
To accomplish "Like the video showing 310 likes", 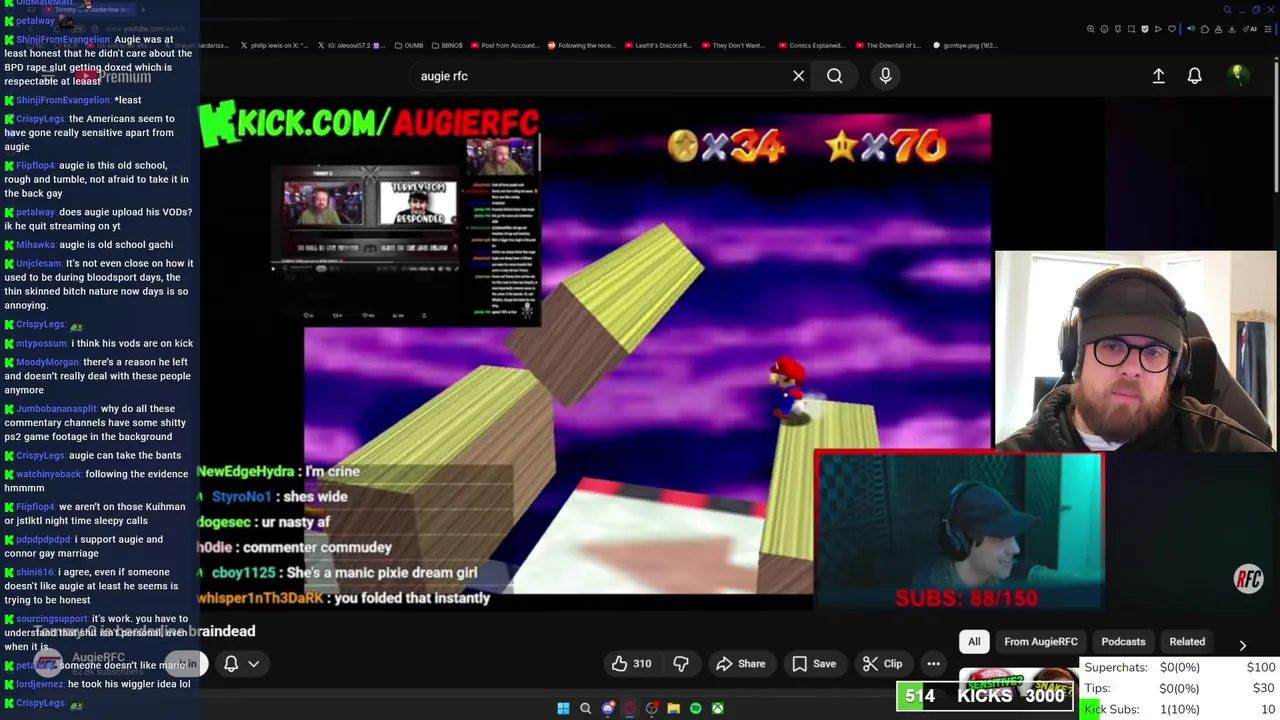I will [631, 664].
